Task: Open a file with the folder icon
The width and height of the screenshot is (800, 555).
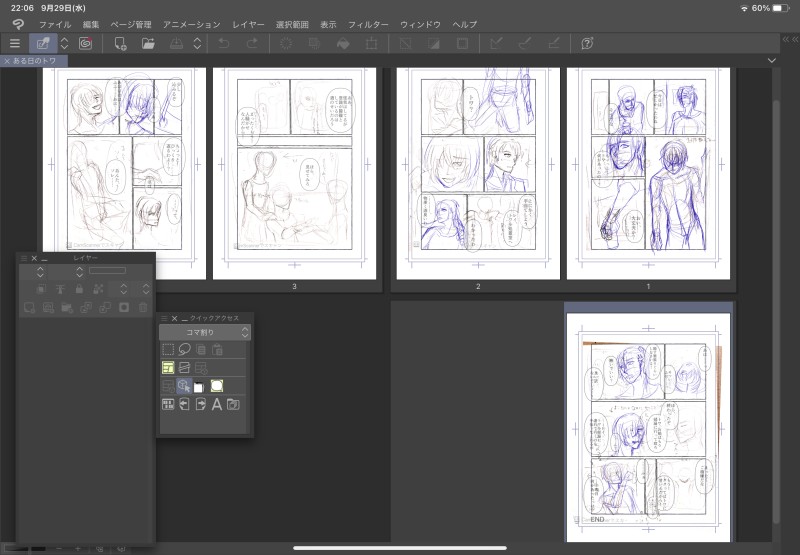Action: coord(148,43)
